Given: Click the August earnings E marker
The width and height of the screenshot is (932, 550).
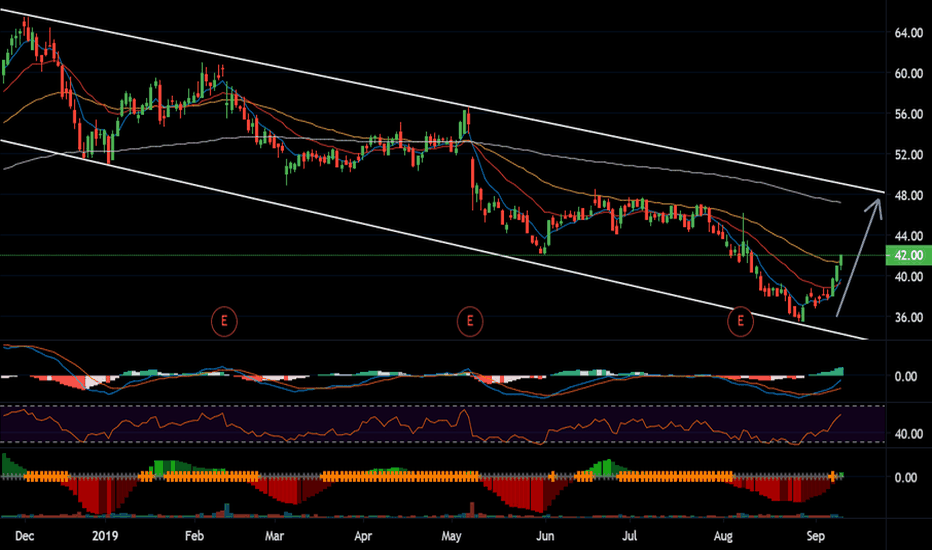Looking at the screenshot, I should coord(741,321).
